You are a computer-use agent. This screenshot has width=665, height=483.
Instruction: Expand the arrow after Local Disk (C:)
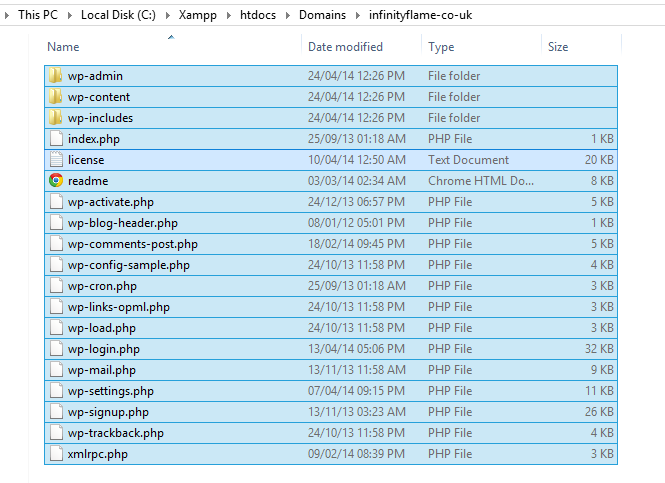(168, 15)
